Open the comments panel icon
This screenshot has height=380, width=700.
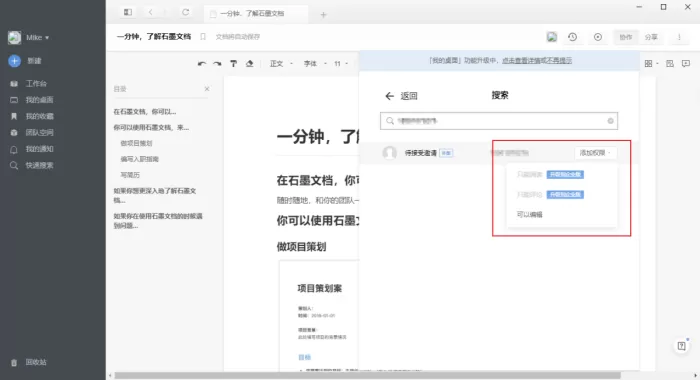(x=686, y=64)
